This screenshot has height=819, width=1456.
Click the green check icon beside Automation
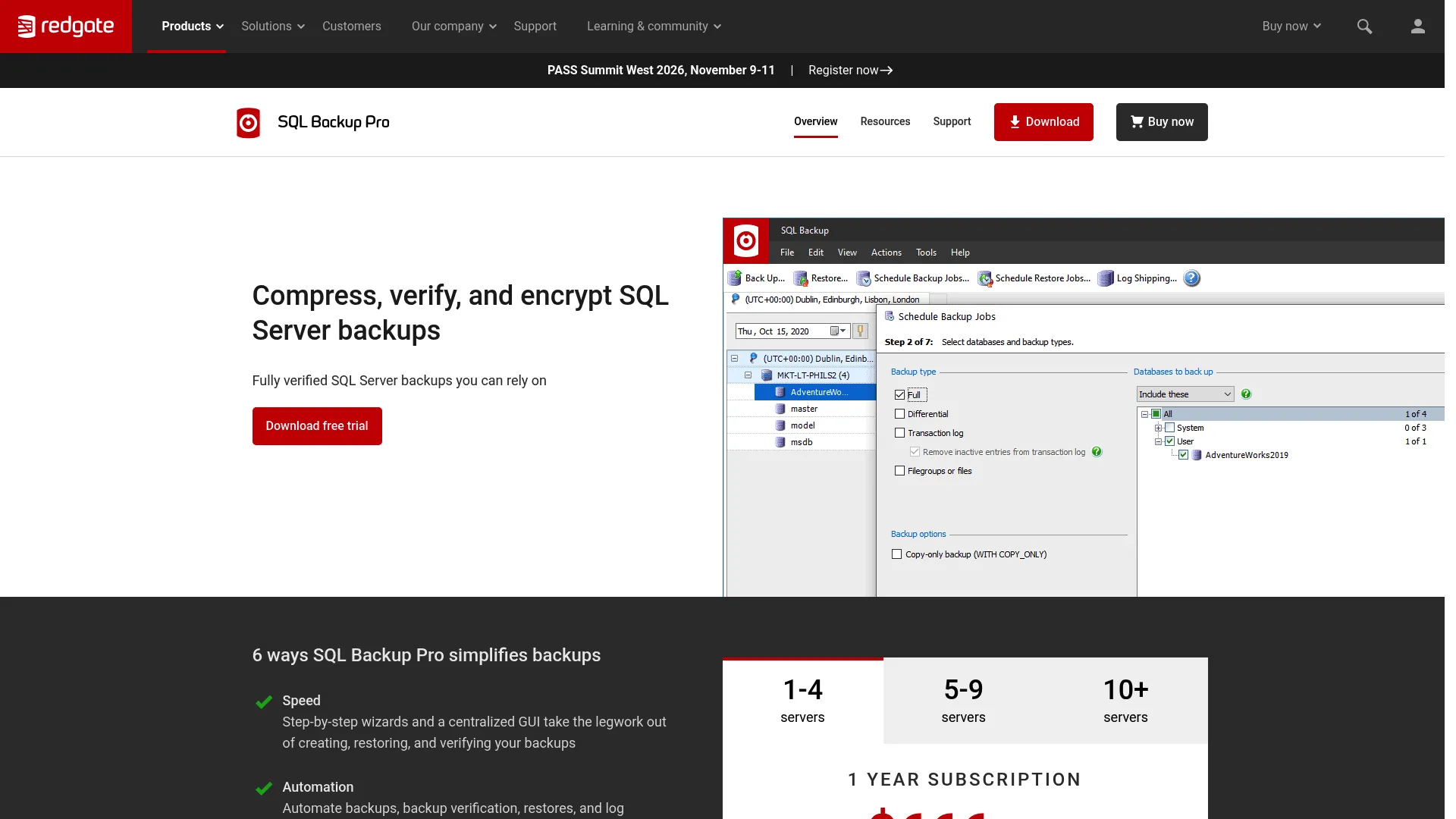[264, 789]
